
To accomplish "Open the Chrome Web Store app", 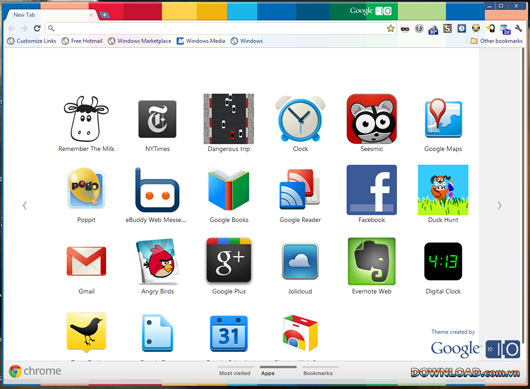I will 300,333.
